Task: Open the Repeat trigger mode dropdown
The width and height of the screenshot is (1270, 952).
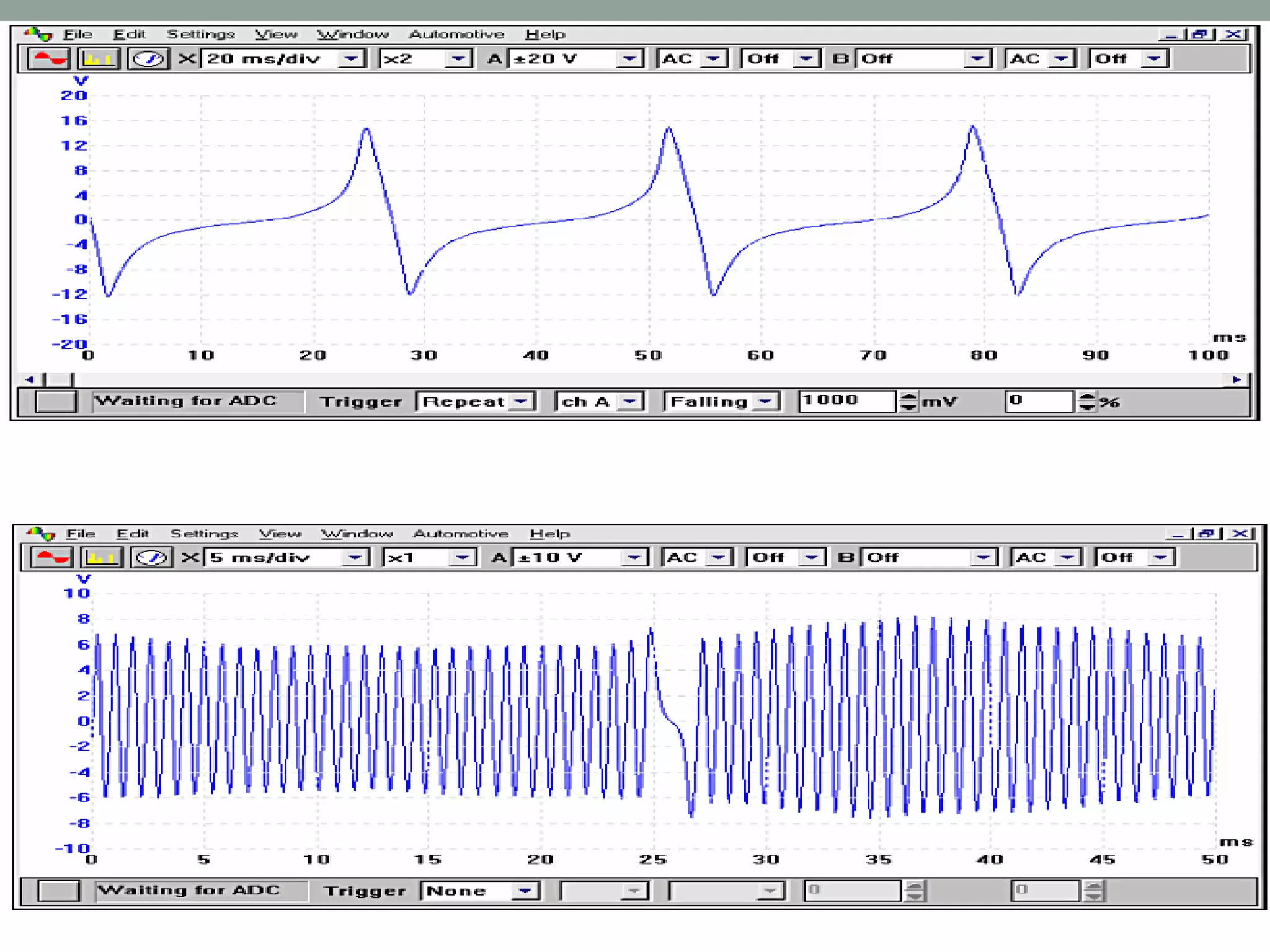Action: tap(522, 402)
